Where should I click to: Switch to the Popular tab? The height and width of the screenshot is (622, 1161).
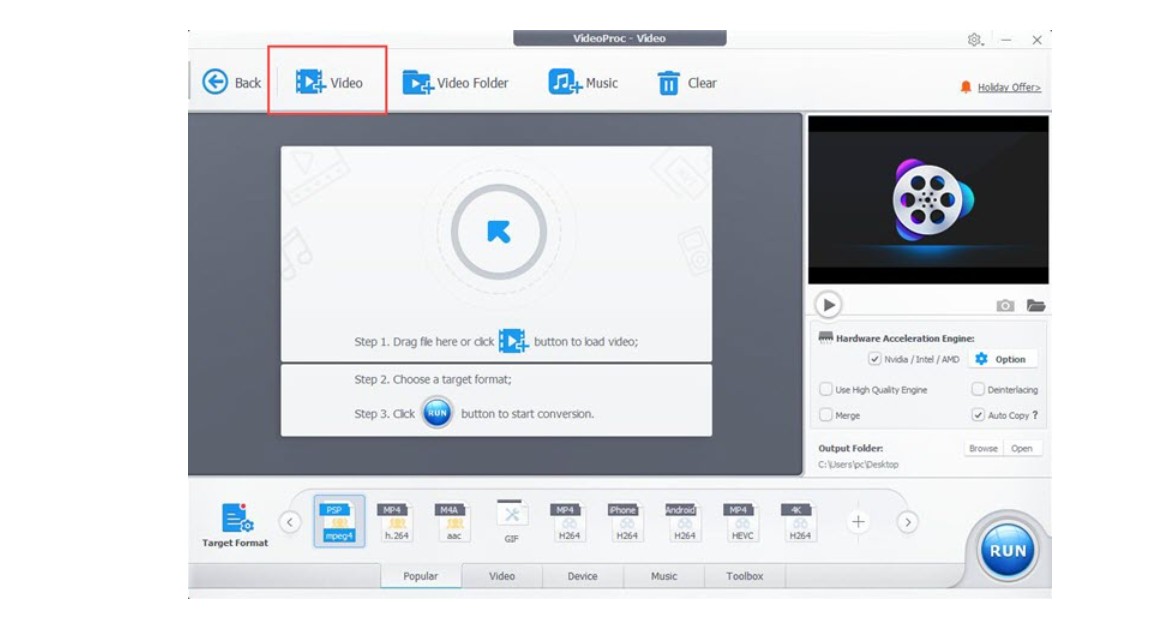point(421,575)
